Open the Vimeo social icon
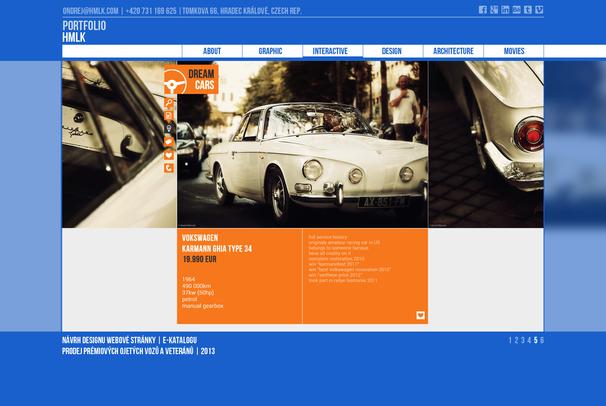This screenshot has height=406, width=606. (x=539, y=10)
